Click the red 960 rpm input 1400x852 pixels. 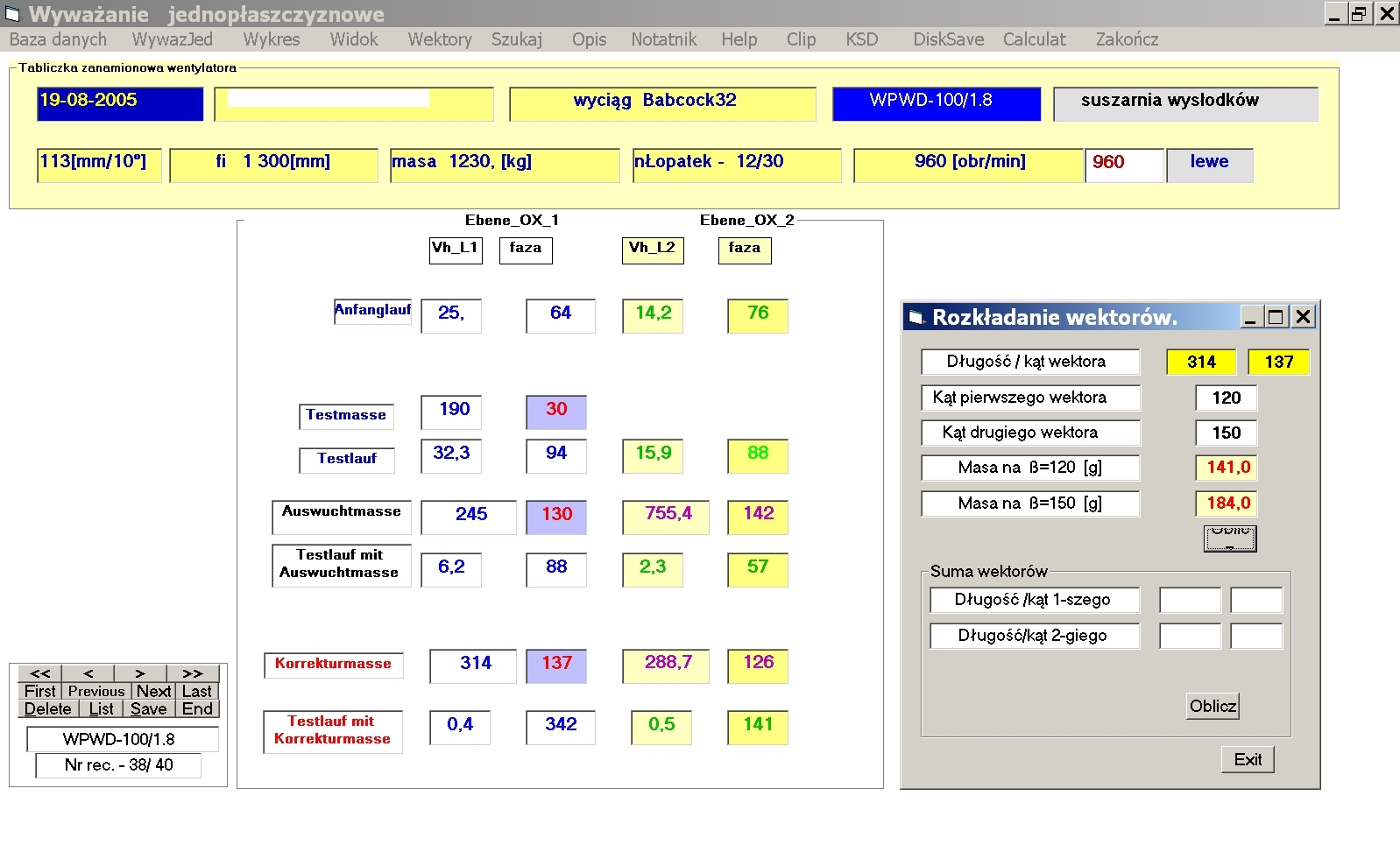[x=1125, y=165]
